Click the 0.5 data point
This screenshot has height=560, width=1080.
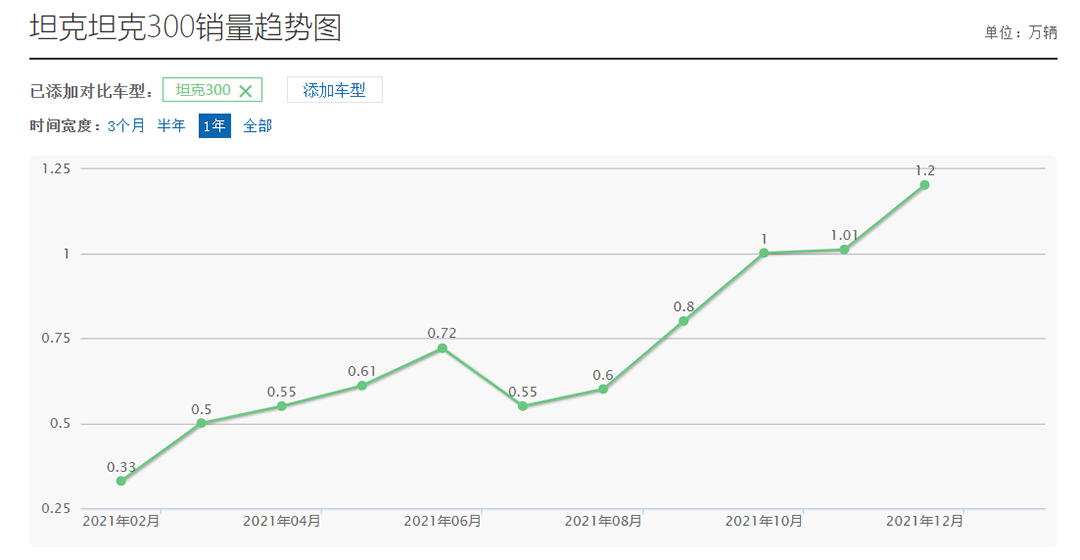click(x=201, y=423)
